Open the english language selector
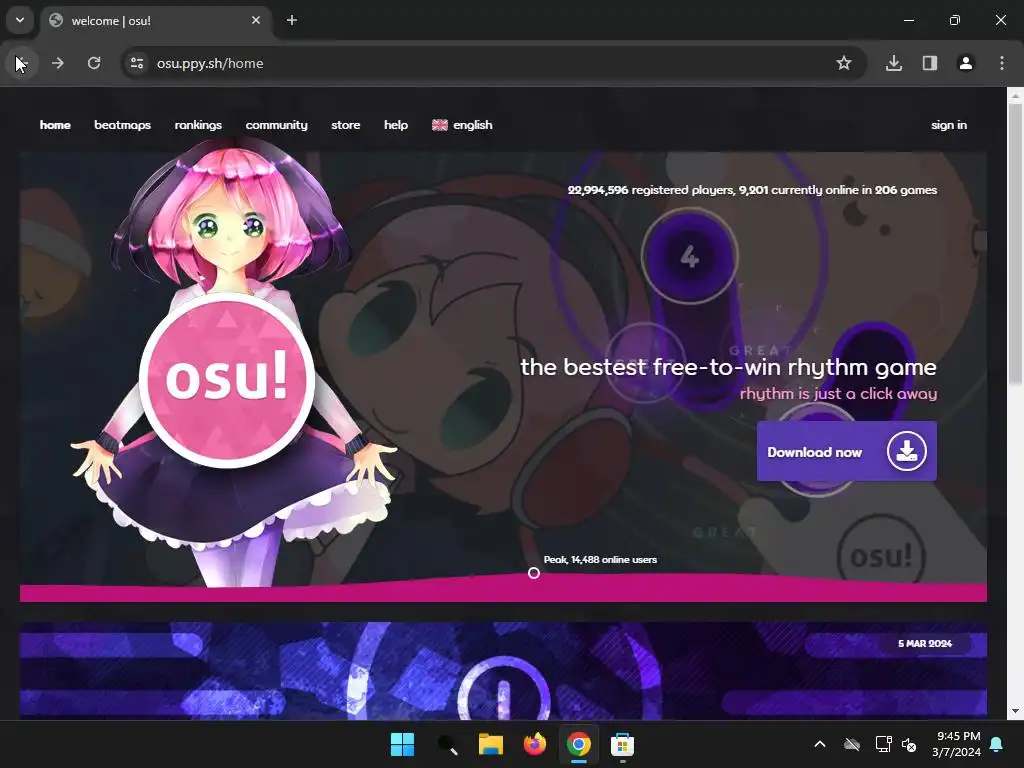This screenshot has height=768, width=1024. point(462,125)
